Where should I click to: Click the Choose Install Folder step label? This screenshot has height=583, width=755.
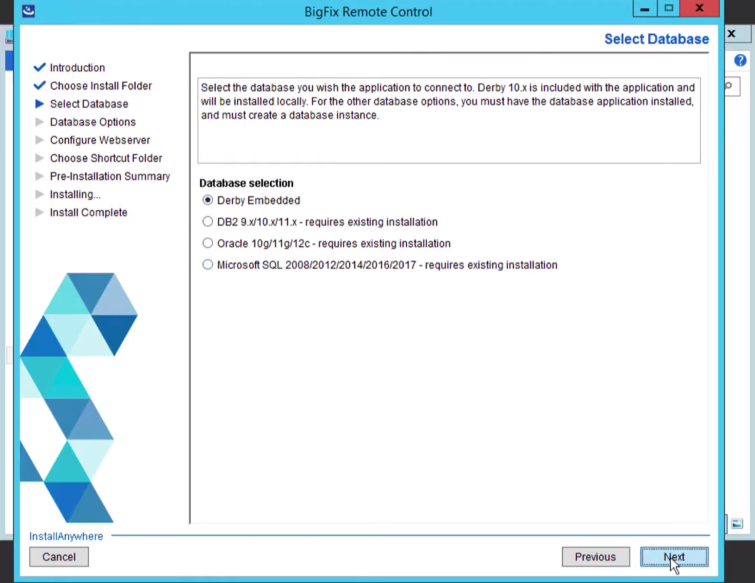pyautogui.click(x=101, y=86)
